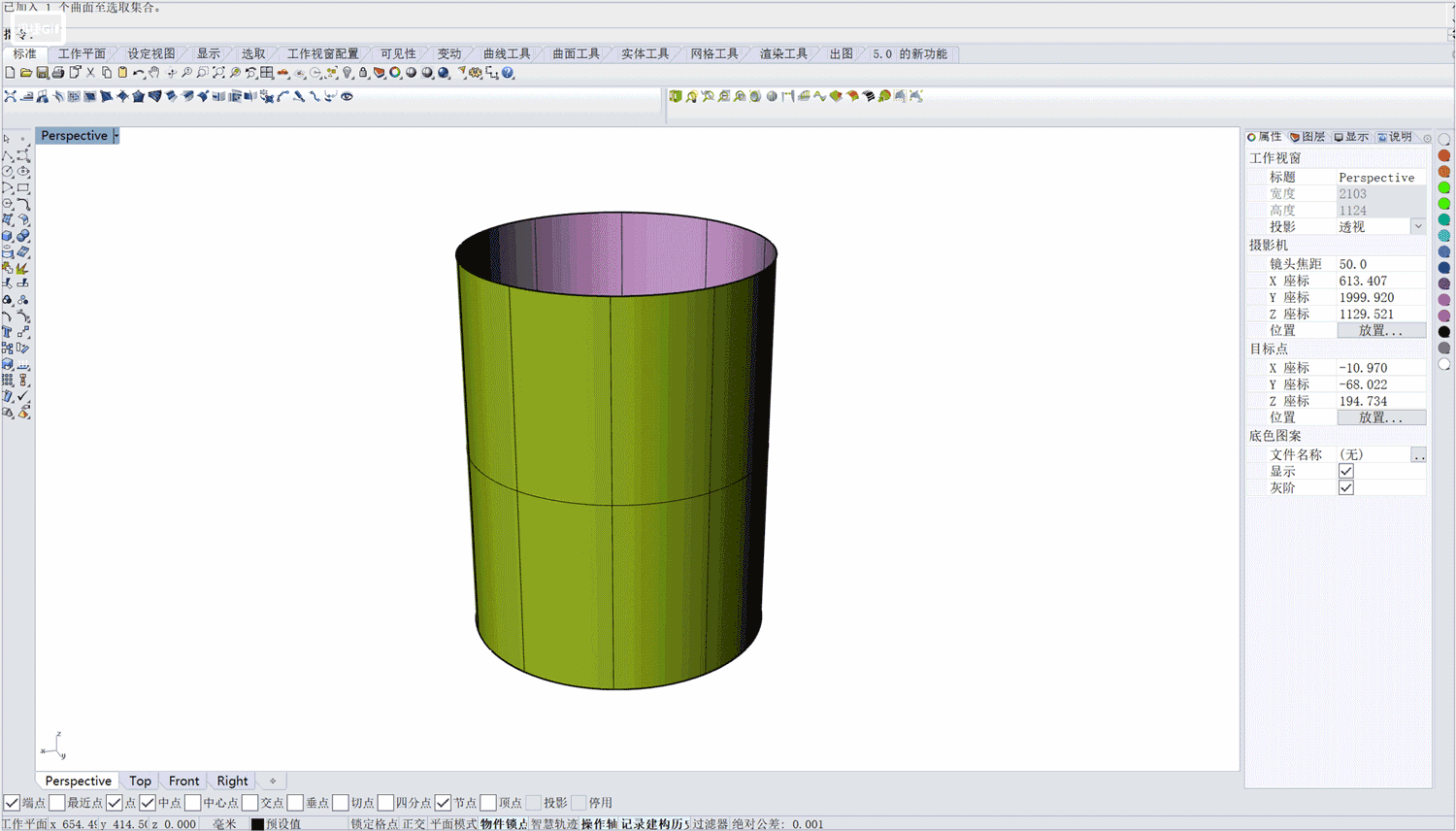Click the eye icon in surface toolbar

[347, 96]
